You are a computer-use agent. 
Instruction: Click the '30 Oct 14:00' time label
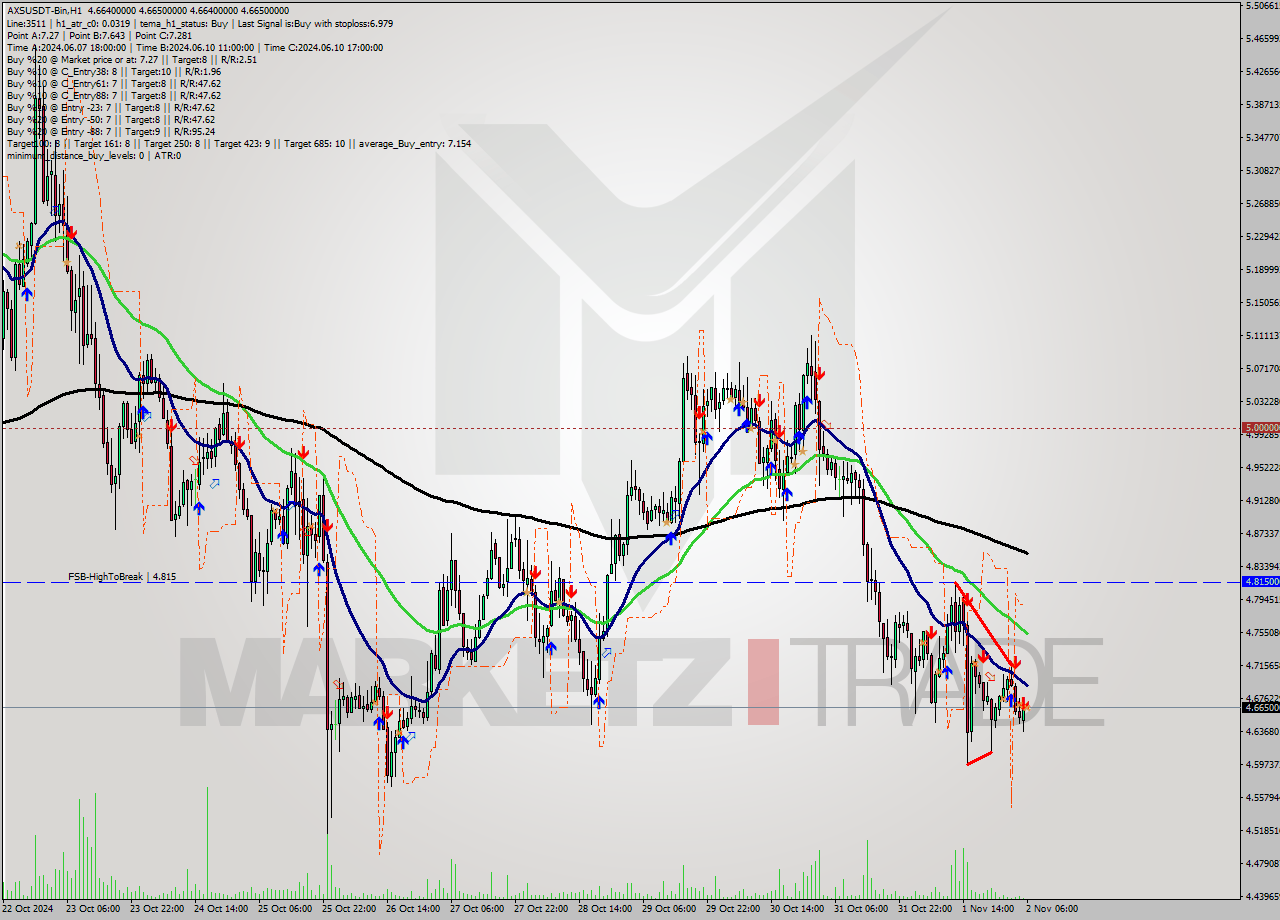pyautogui.click(x=797, y=909)
